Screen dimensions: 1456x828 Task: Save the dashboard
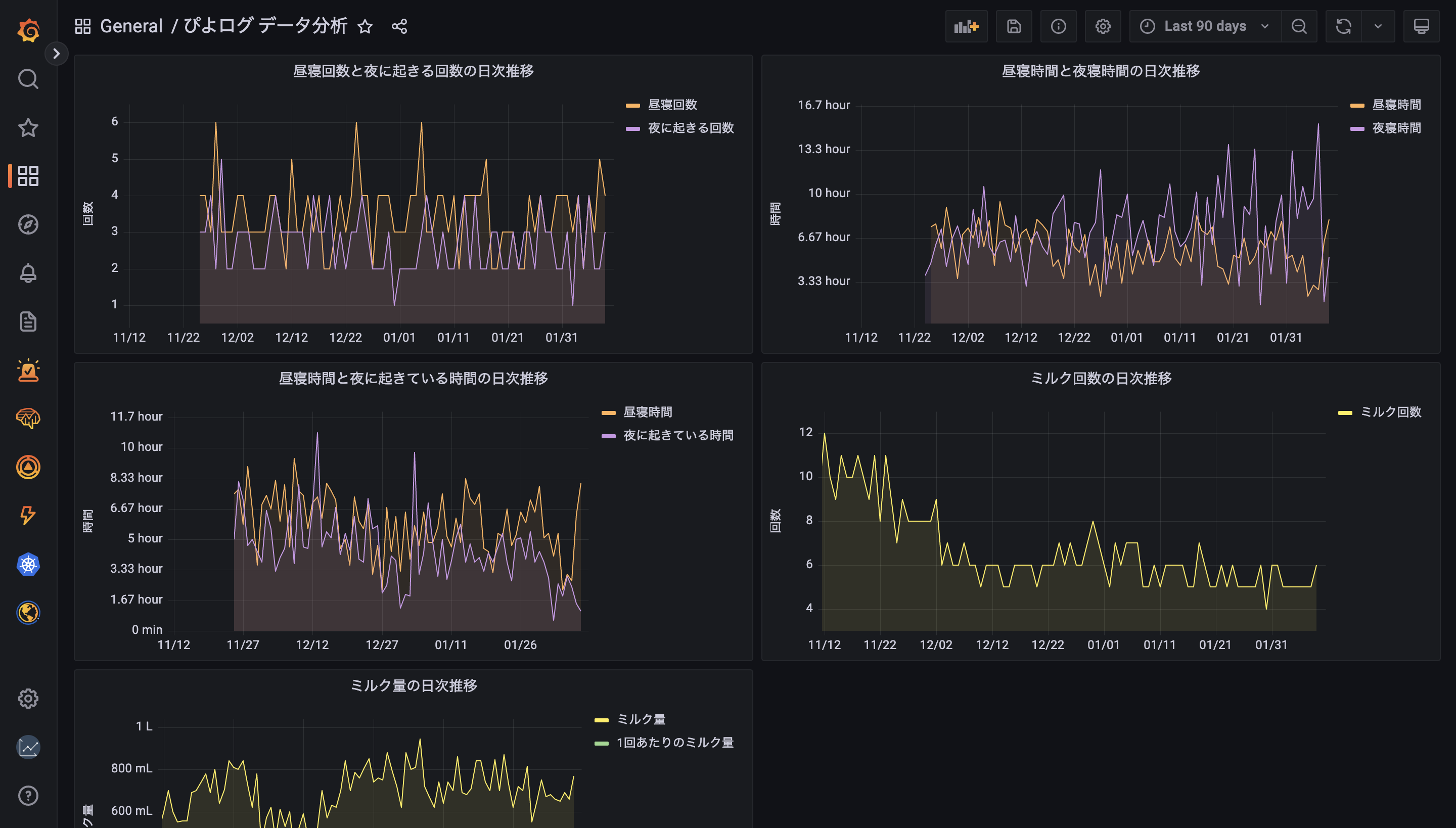click(1014, 26)
